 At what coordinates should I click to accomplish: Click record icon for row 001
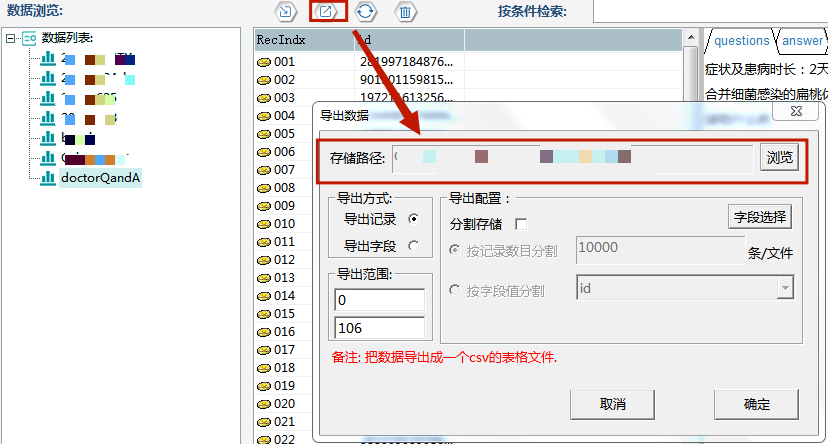pos(264,62)
